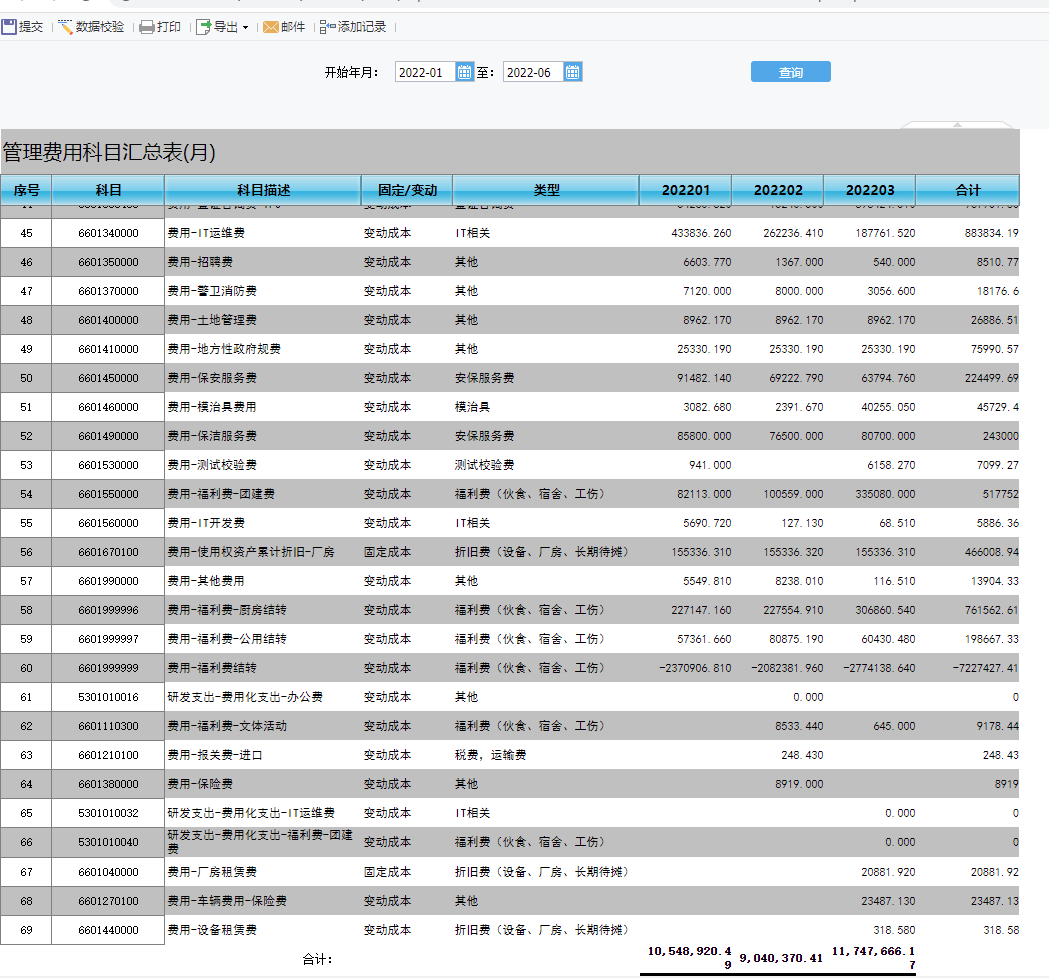Click the 数据校验 data validation icon
The image size is (1049, 978).
click(x=66, y=27)
